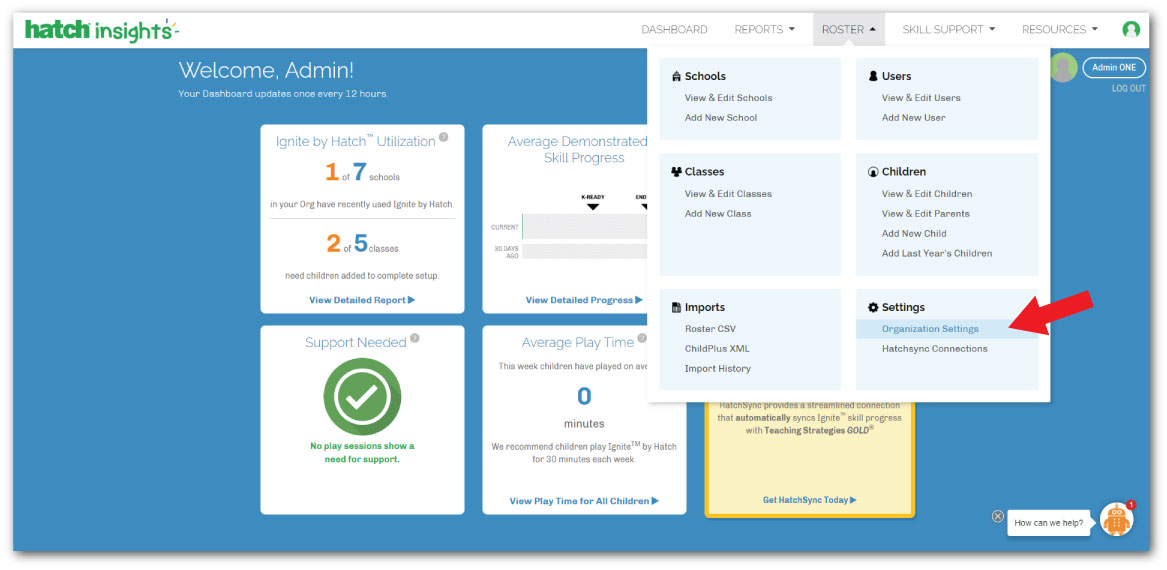Click the Users person icon in menu
This screenshot has height=570, width=1167.
(x=874, y=76)
